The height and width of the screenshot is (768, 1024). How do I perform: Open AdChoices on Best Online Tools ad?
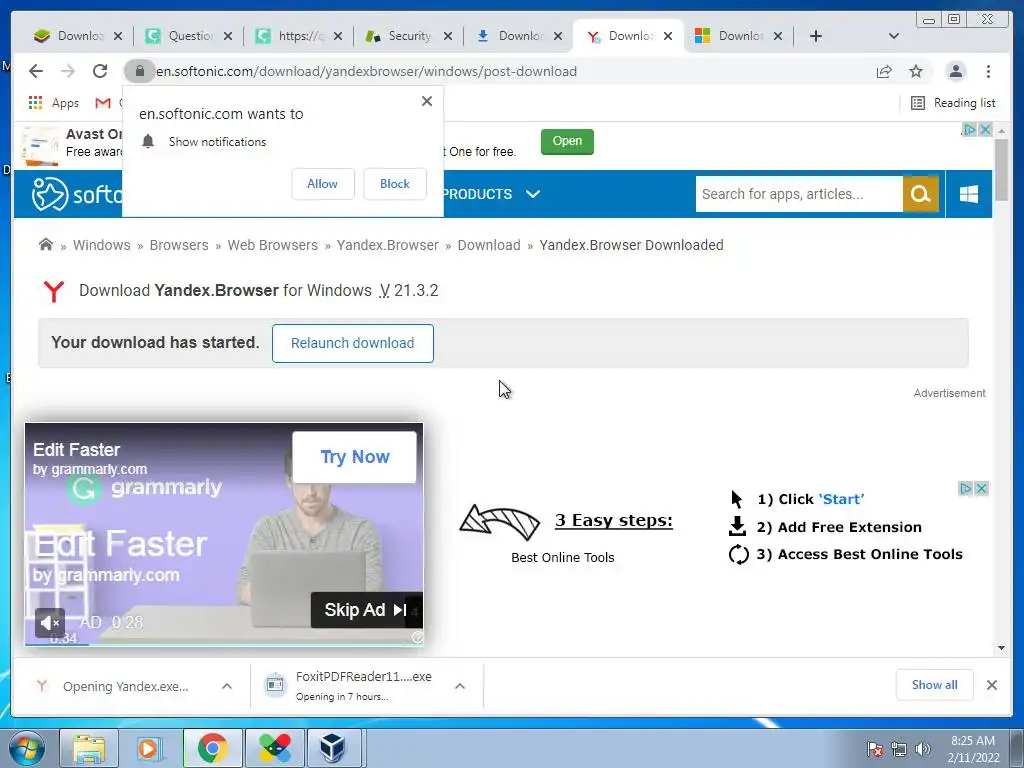pos(965,488)
